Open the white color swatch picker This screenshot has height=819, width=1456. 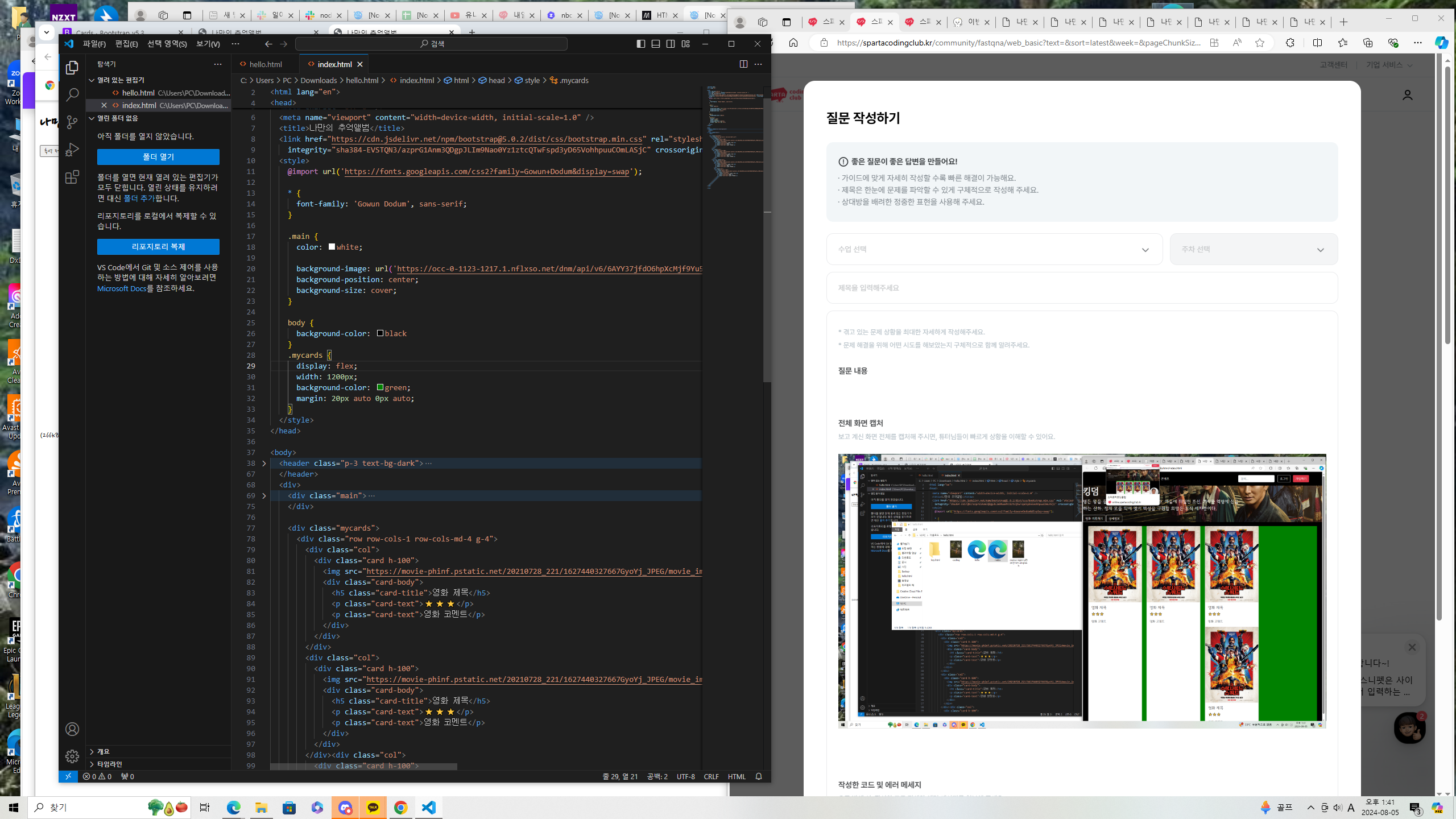pyautogui.click(x=332, y=247)
